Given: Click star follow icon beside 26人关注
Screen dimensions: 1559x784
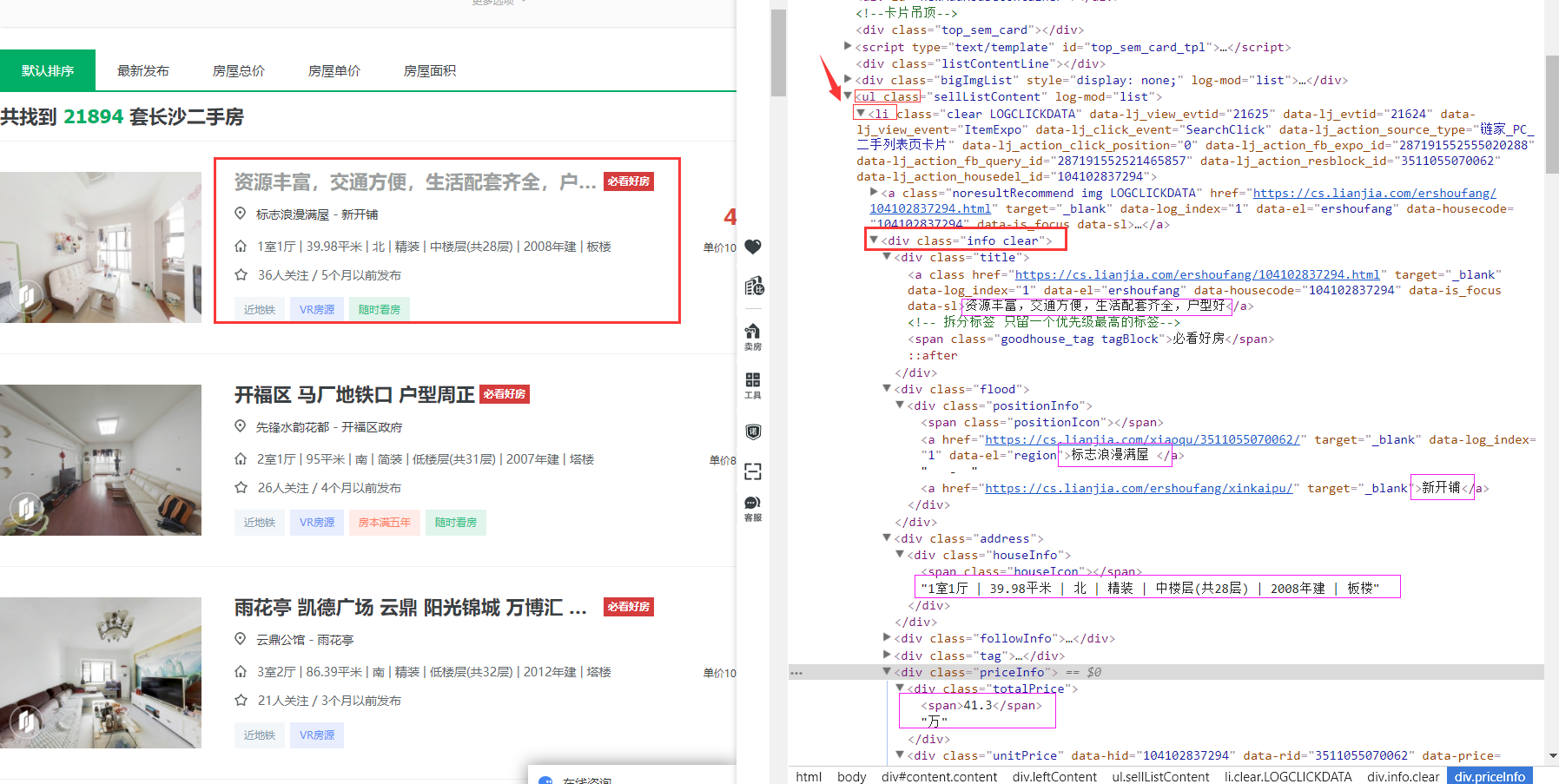Looking at the screenshot, I should point(241,487).
